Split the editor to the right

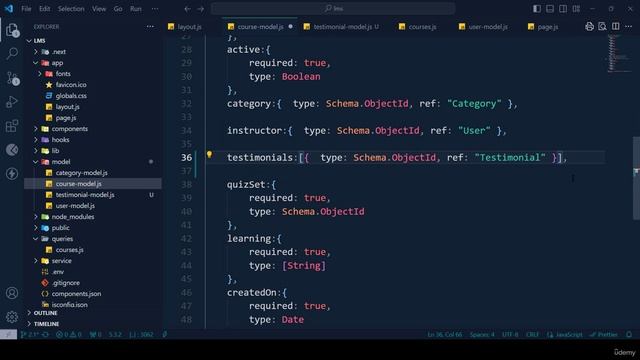click(616, 27)
